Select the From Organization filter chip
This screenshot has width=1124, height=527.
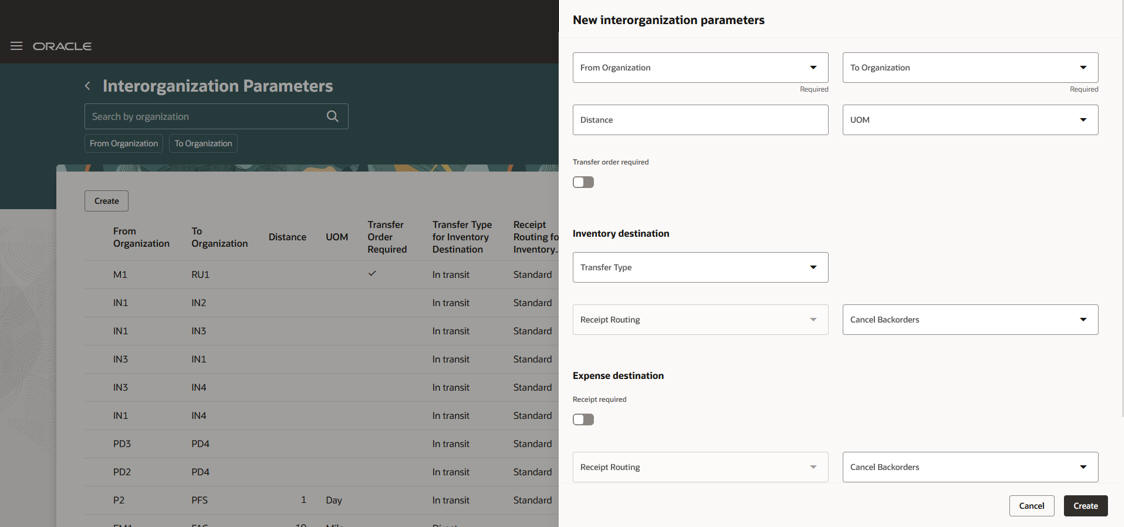click(x=123, y=143)
